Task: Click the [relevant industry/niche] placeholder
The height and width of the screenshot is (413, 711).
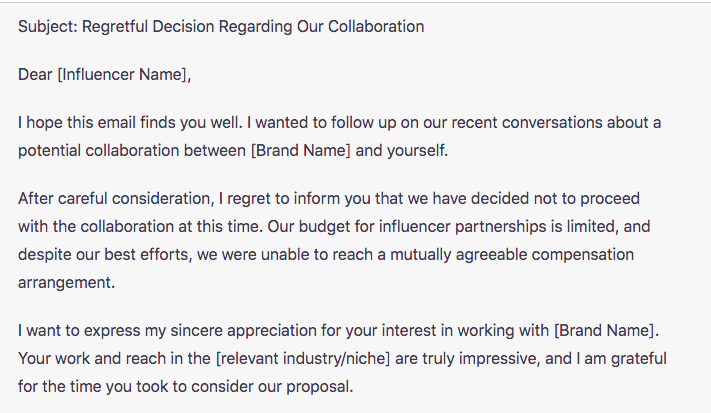Action: pos(303,359)
